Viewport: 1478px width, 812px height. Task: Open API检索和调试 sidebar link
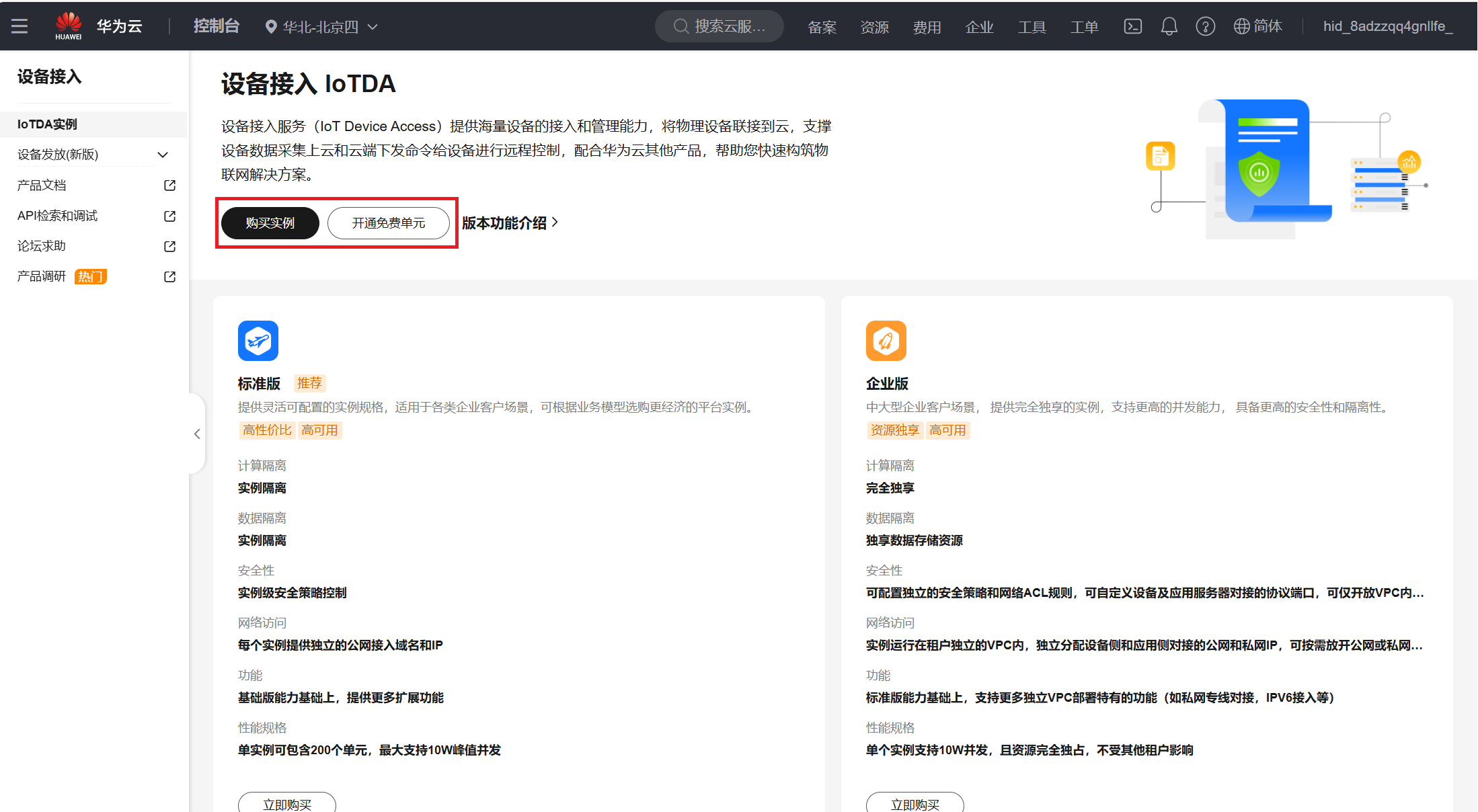[x=57, y=216]
